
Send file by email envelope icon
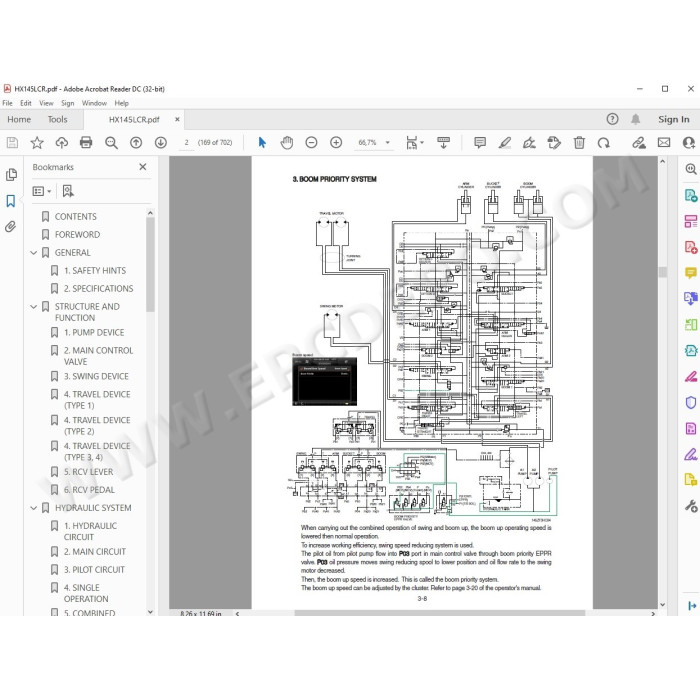point(664,142)
